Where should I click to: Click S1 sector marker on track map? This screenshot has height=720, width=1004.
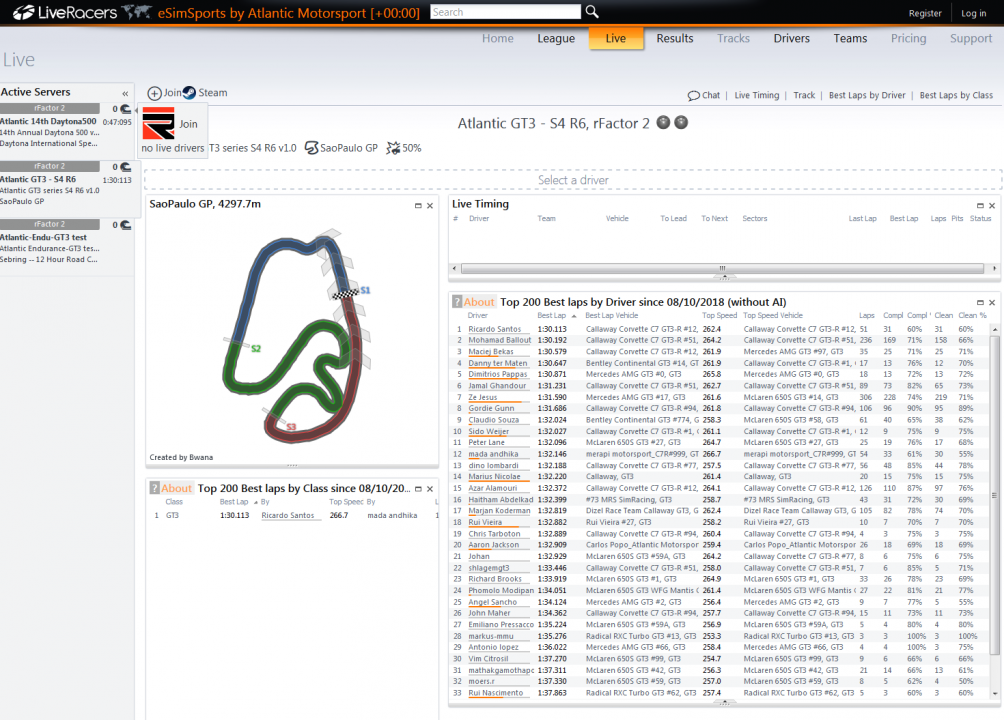pos(365,290)
